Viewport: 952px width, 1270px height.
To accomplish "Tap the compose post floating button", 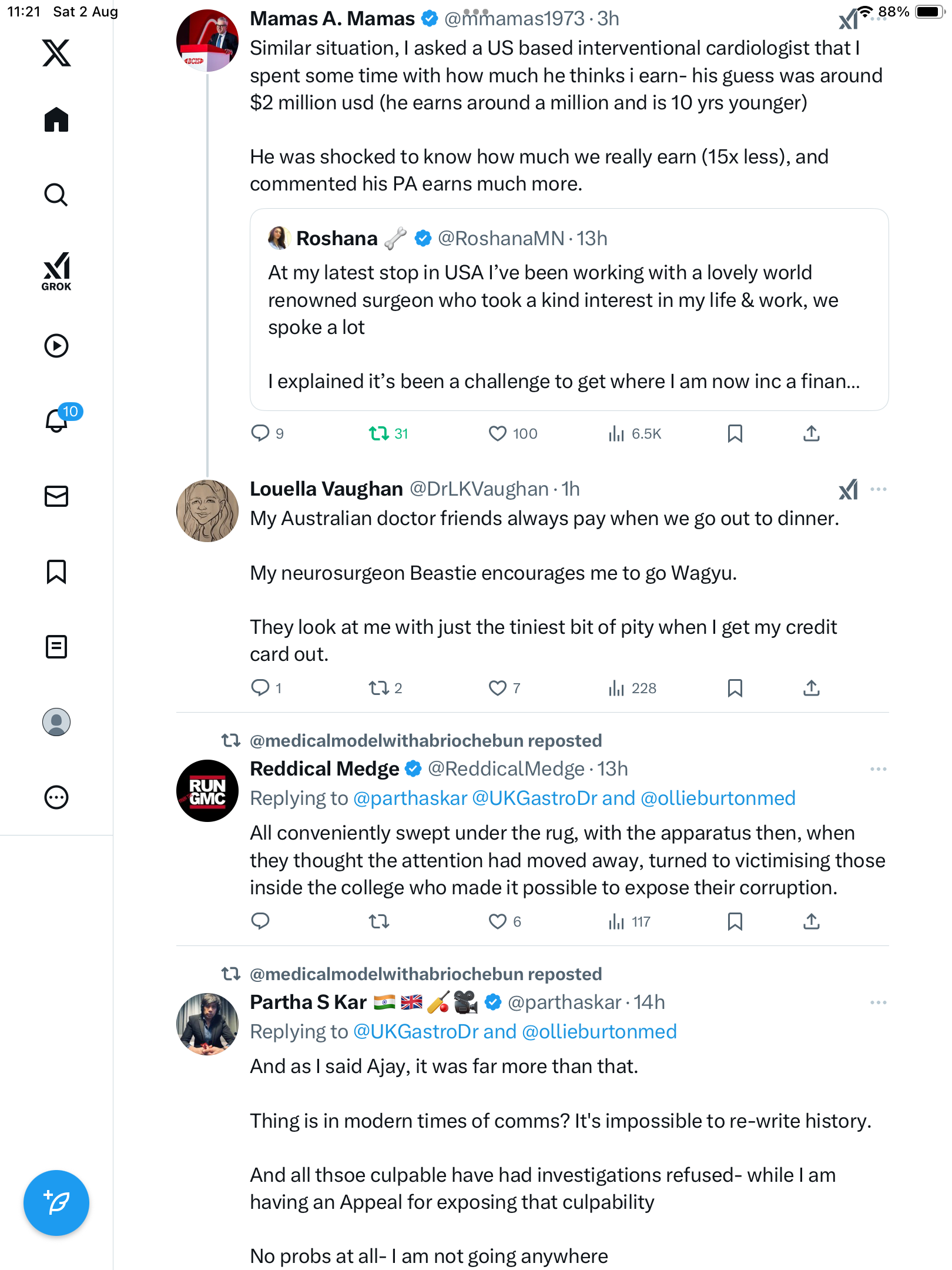I will pos(56,1203).
